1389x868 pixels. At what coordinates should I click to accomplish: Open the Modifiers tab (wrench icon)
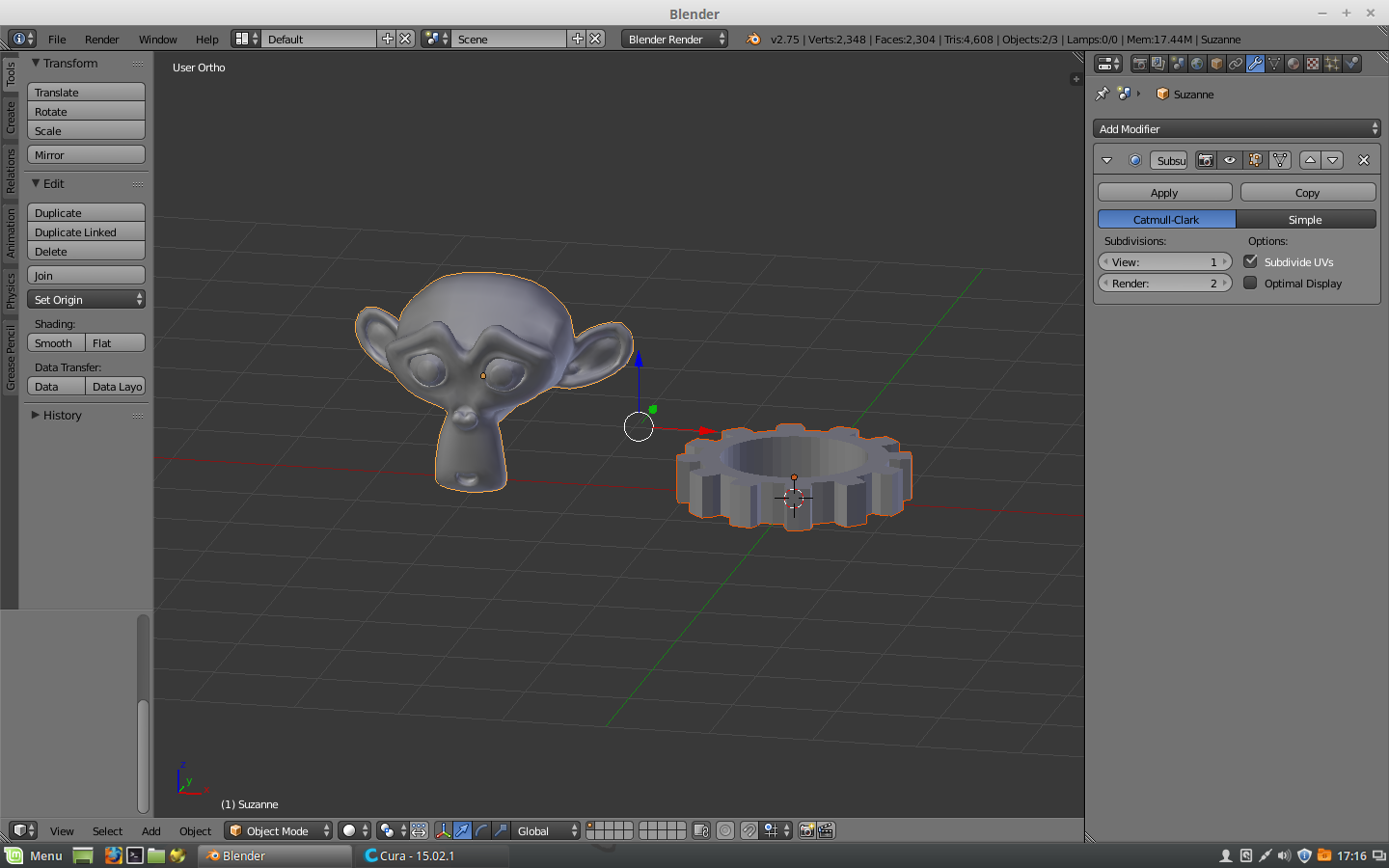coord(1255,64)
